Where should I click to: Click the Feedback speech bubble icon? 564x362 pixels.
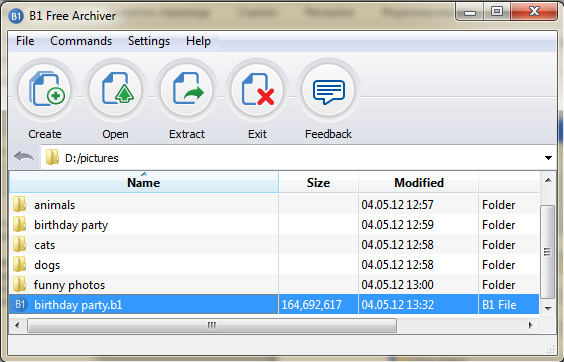[x=328, y=90]
